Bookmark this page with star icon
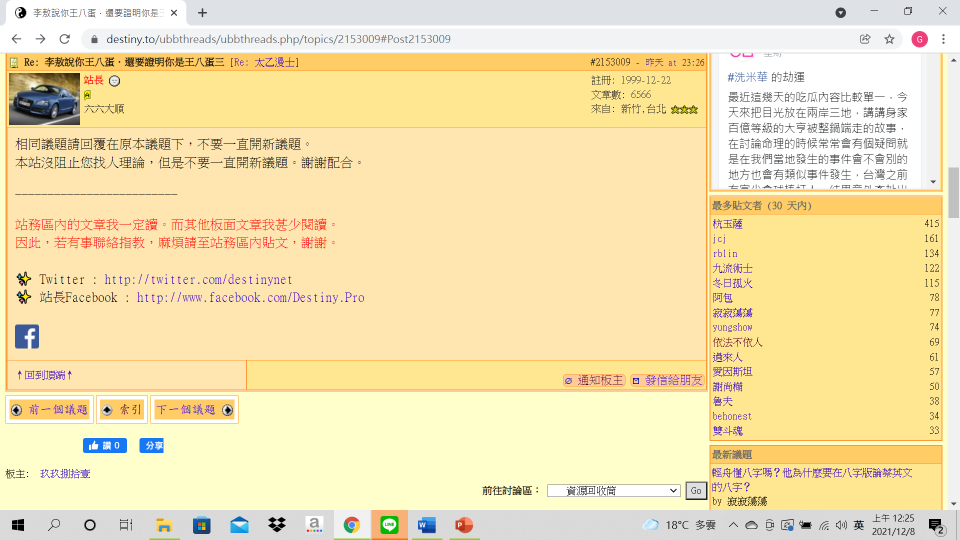This screenshot has width=960, height=540. click(x=890, y=39)
